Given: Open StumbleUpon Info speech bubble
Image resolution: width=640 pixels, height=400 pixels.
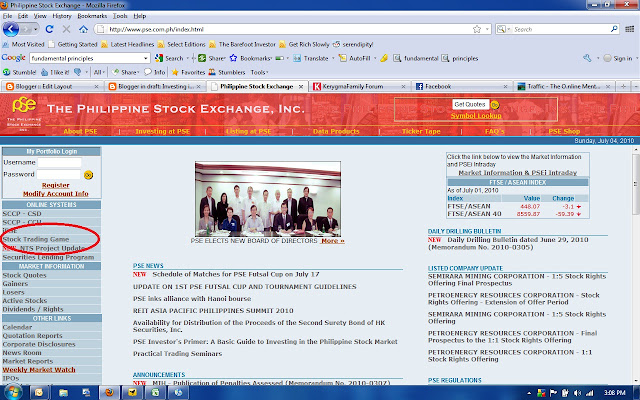Looking at the screenshot, I should 154,72.
